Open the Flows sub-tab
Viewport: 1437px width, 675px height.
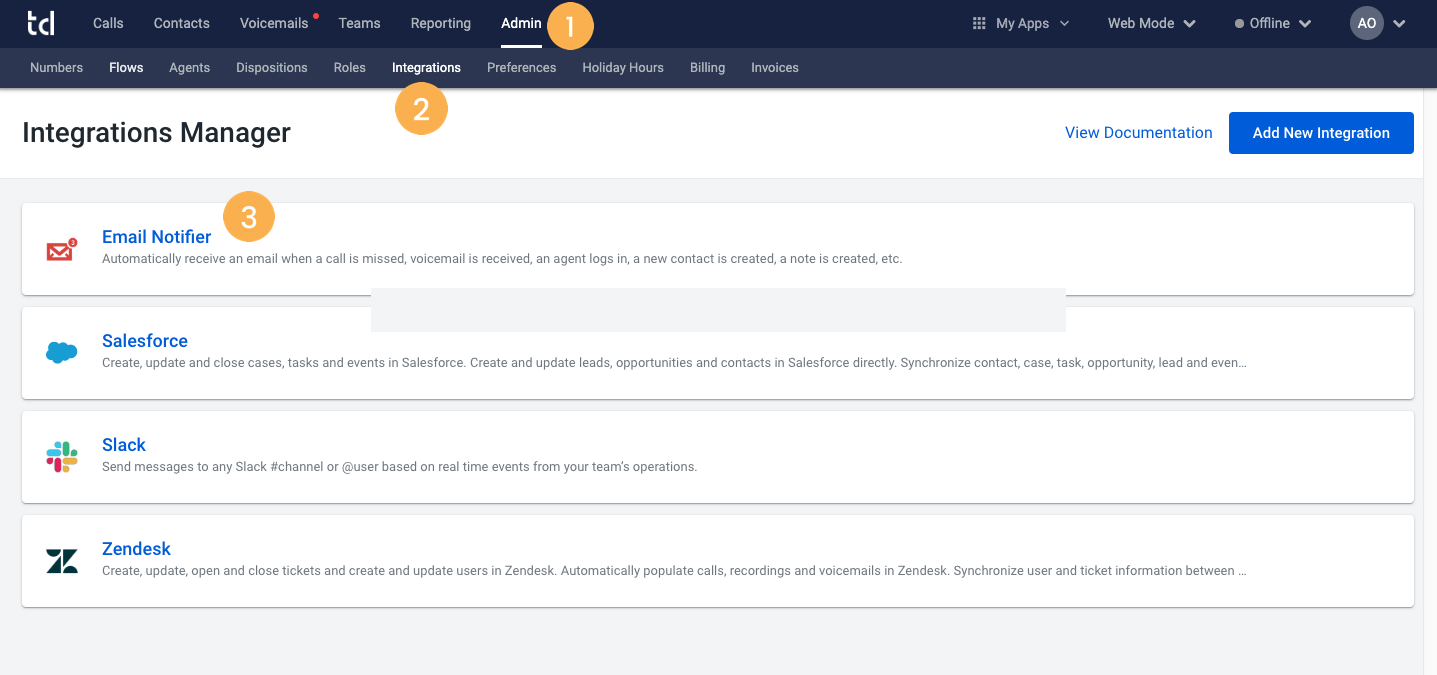point(126,67)
